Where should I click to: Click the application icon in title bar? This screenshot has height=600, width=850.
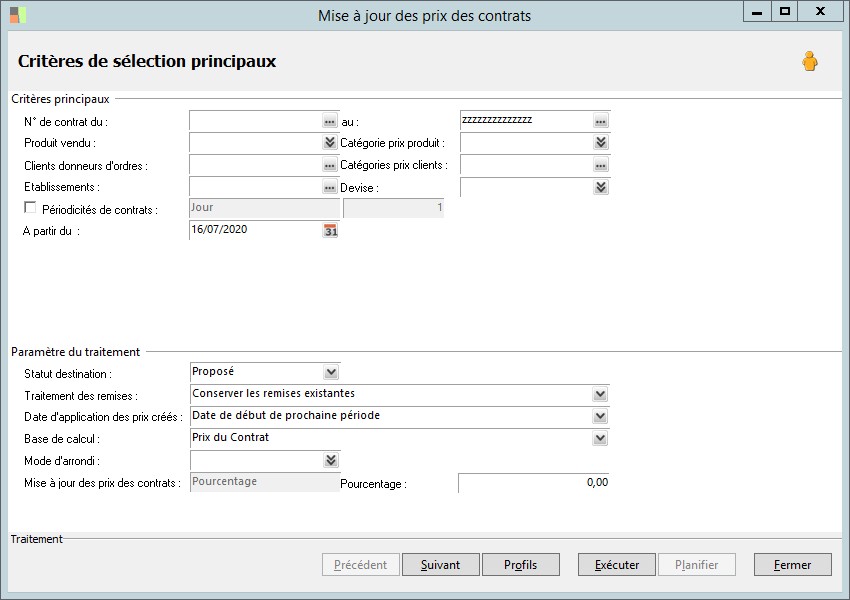[18, 14]
